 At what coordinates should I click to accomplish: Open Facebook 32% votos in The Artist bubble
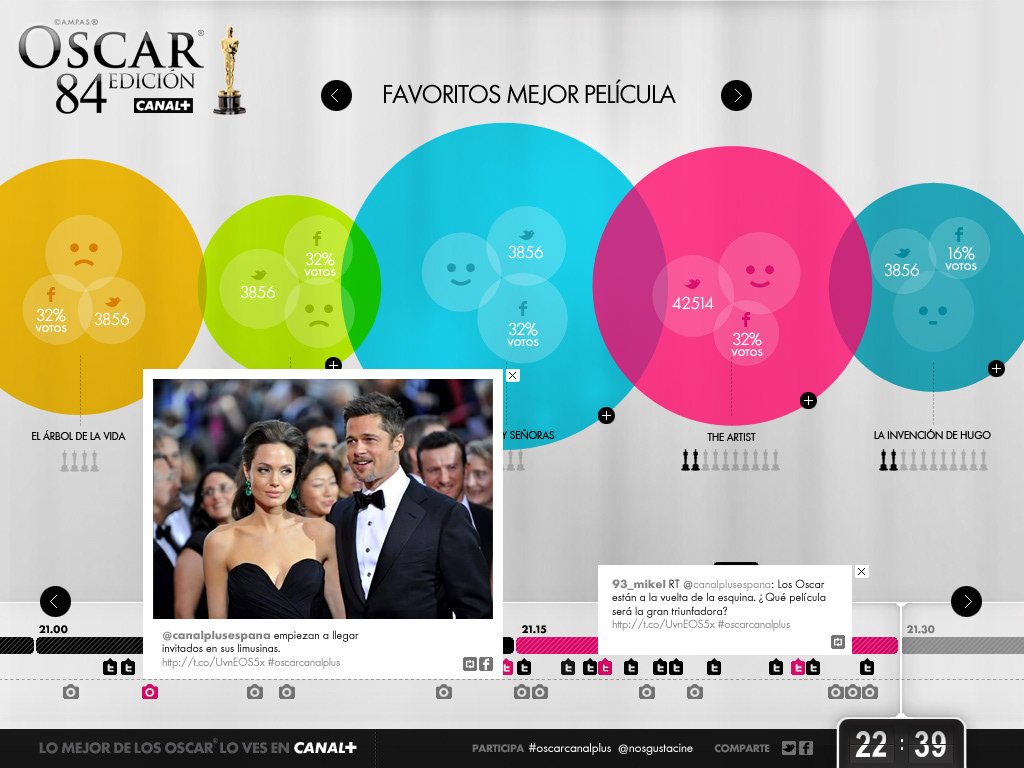tap(746, 333)
